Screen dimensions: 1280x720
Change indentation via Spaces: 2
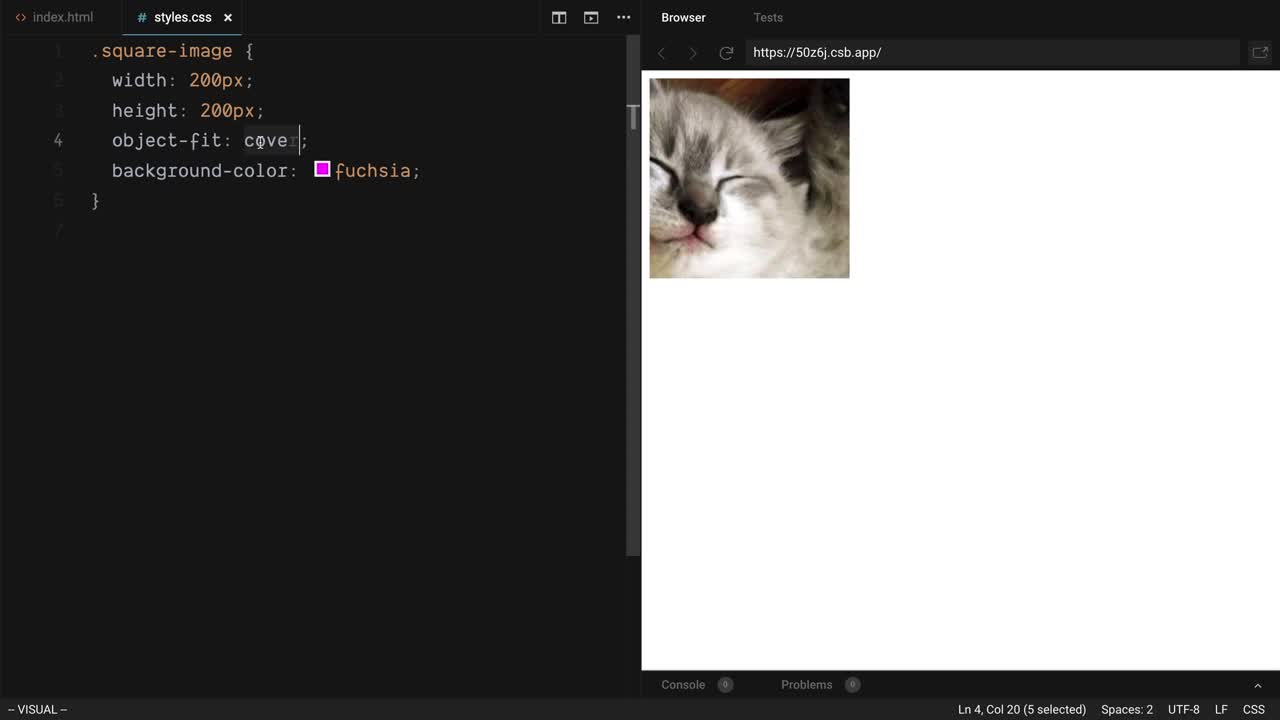tap(1126, 709)
